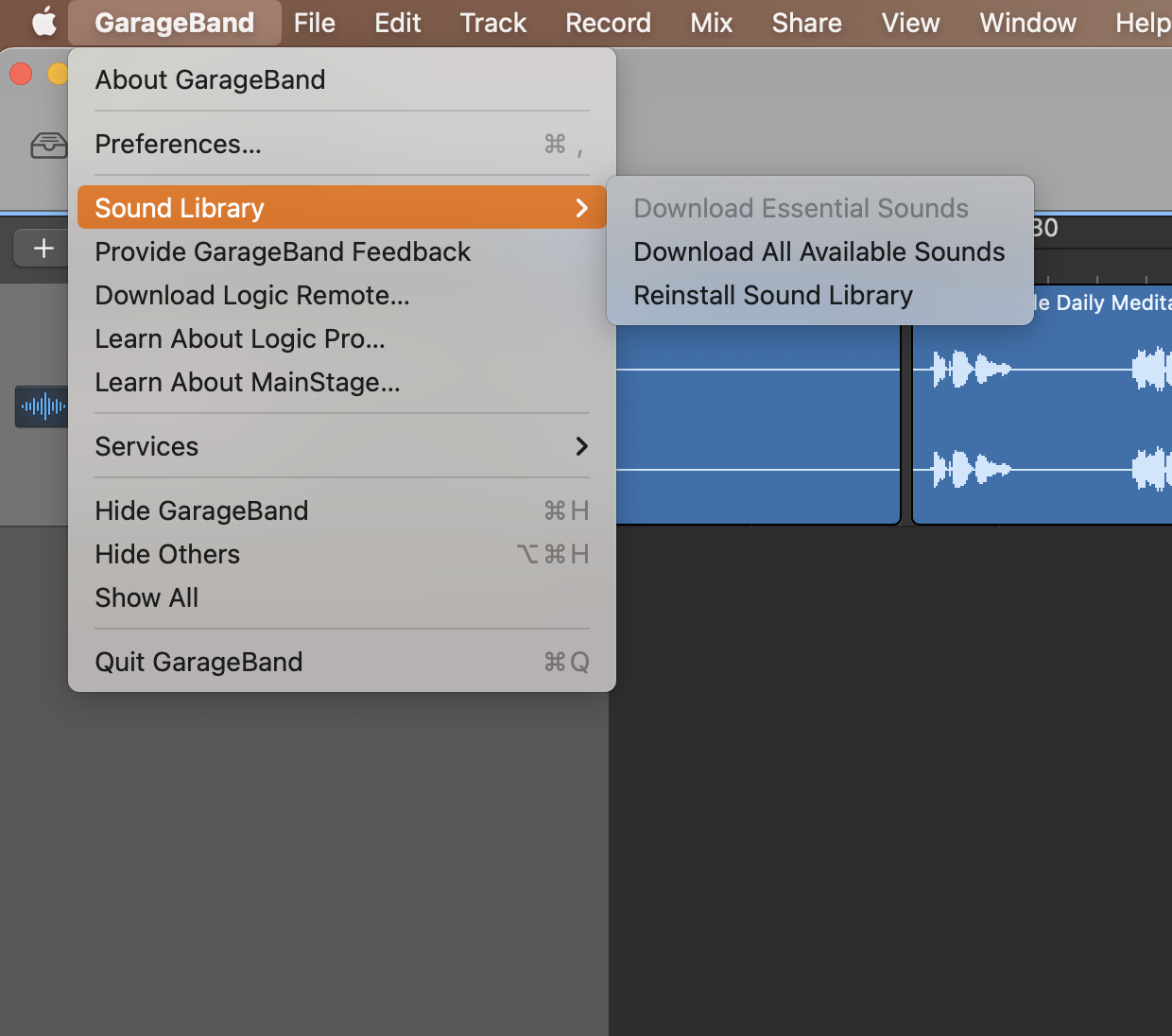Open the Apple menu
The height and width of the screenshot is (1036, 1172).
(x=44, y=22)
